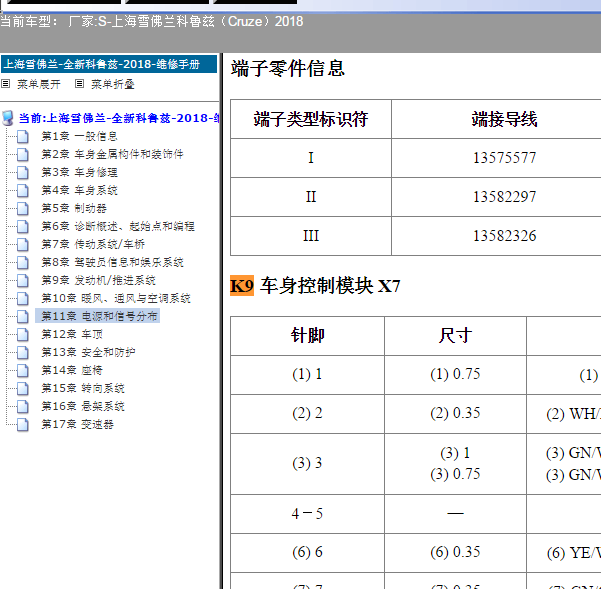
Task: Click size cell (2) 0.35
Action: [x=455, y=413]
